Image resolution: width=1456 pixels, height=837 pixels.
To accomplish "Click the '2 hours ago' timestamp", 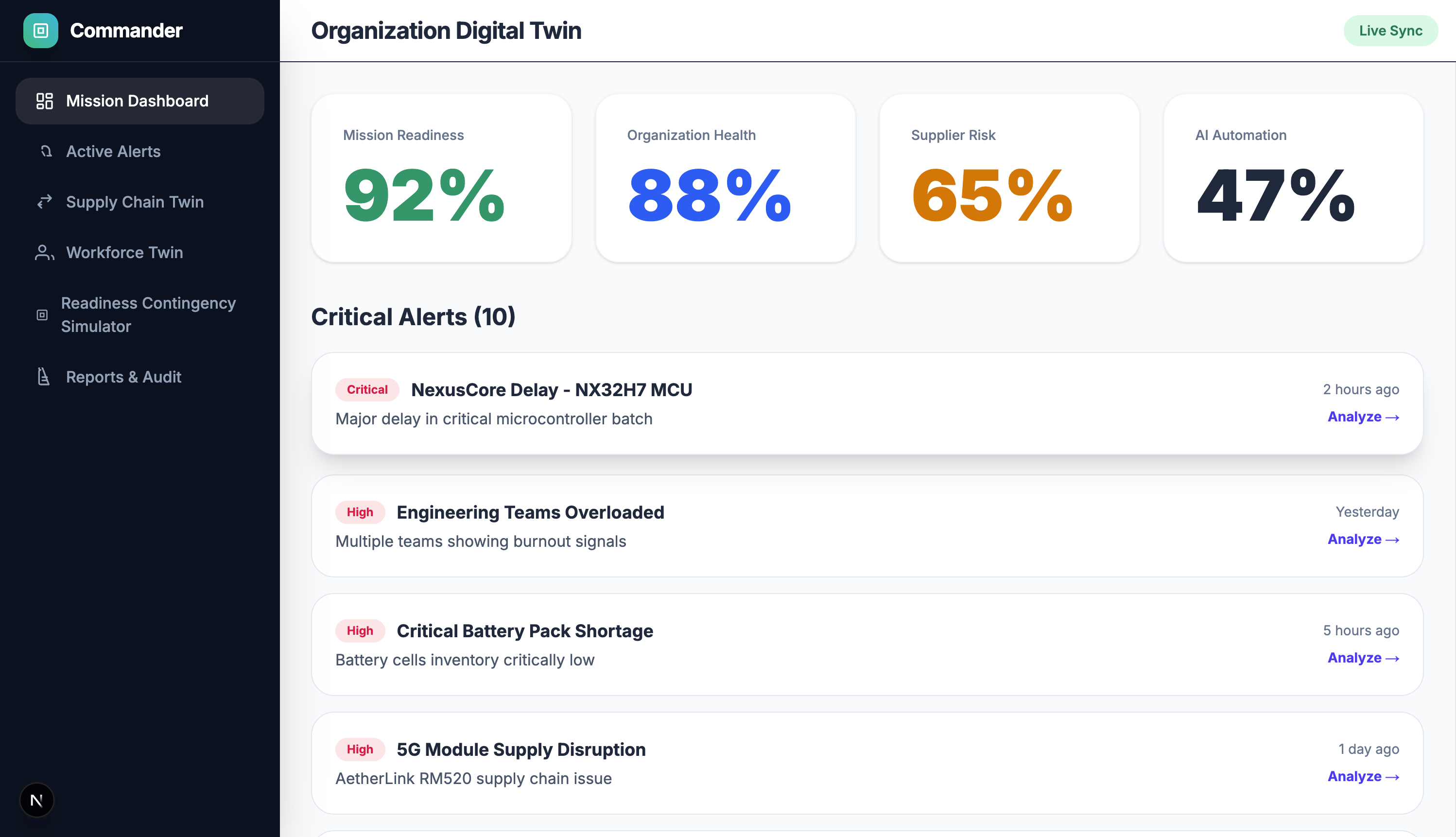I will point(1361,389).
